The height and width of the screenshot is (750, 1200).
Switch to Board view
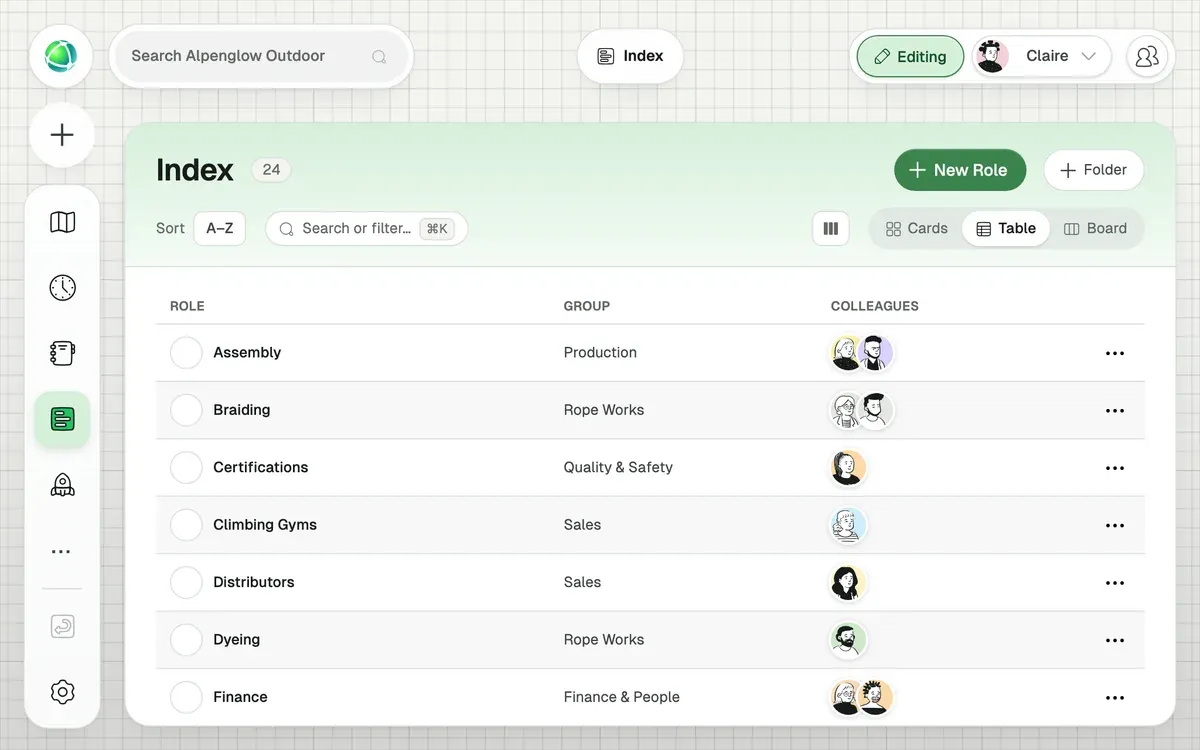click(1095, 228)
